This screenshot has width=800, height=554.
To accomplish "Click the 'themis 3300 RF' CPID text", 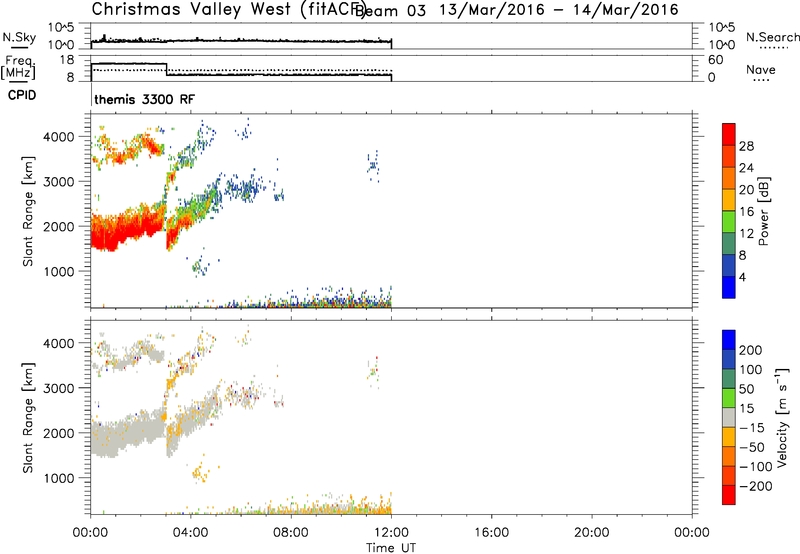I will (144, 99).
